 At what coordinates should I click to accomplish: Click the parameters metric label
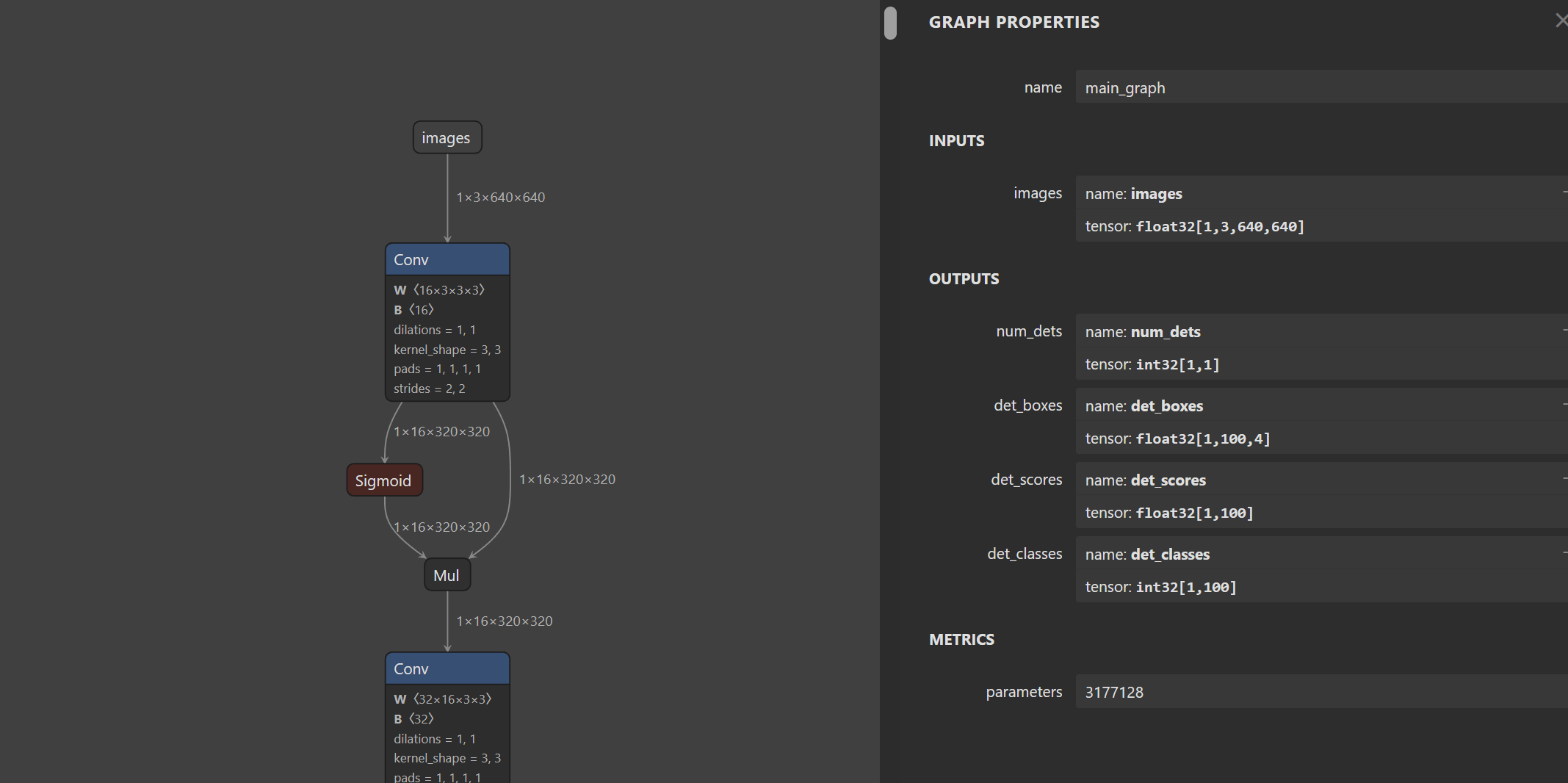[1024, 692]
